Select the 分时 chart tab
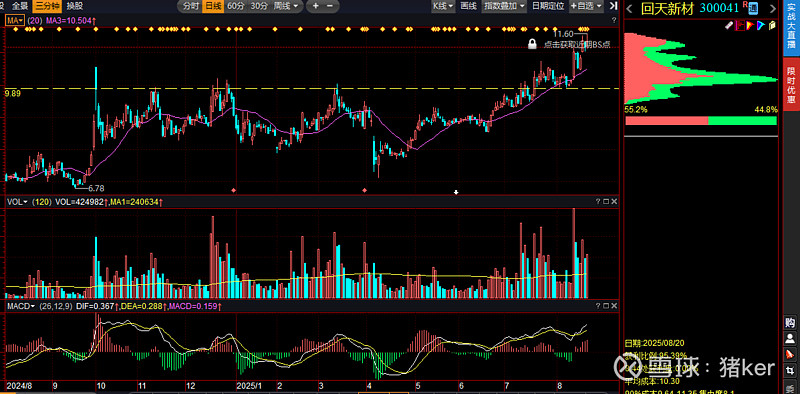 [190, 6]
